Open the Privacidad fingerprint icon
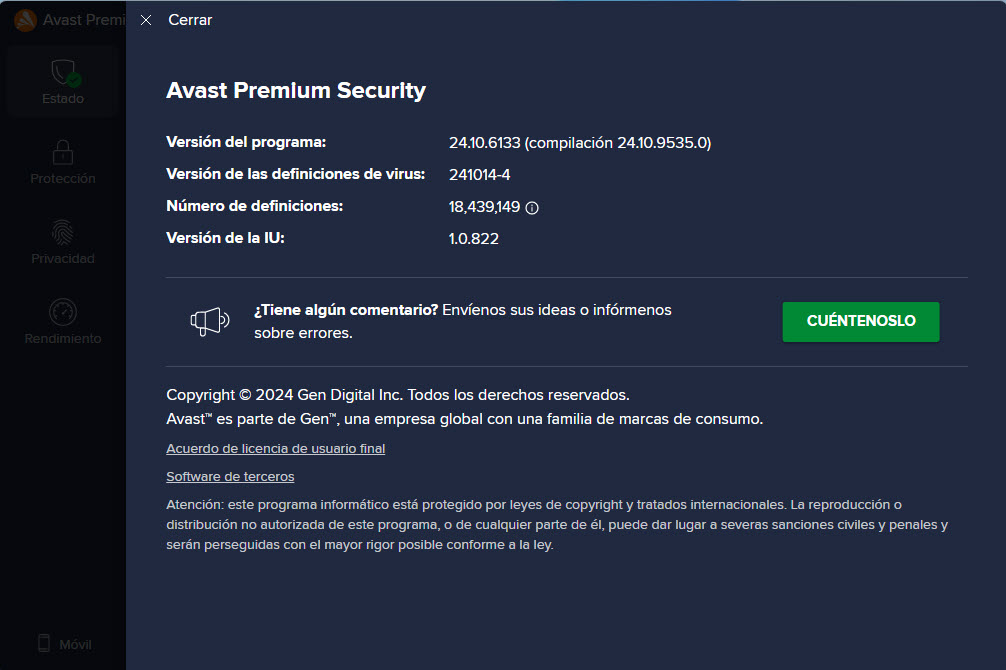 click(x=63, y=232)
